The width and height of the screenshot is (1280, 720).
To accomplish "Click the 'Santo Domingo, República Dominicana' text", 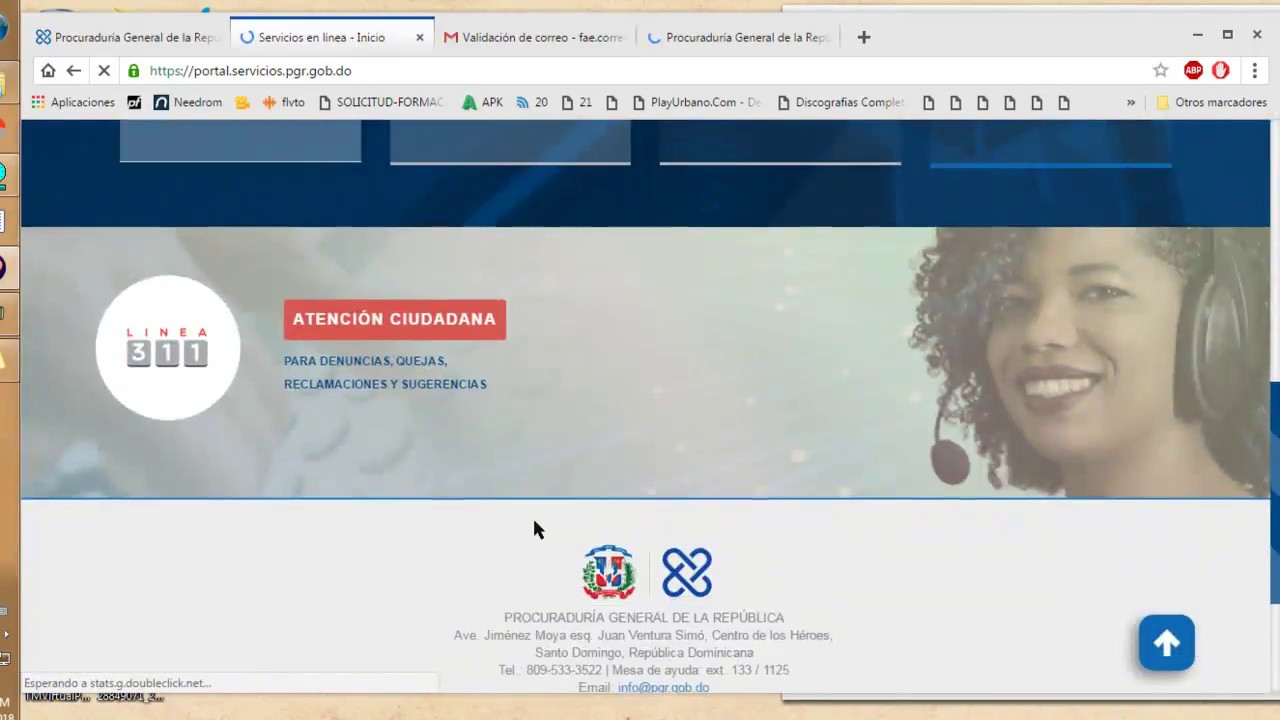I will 644,653.
